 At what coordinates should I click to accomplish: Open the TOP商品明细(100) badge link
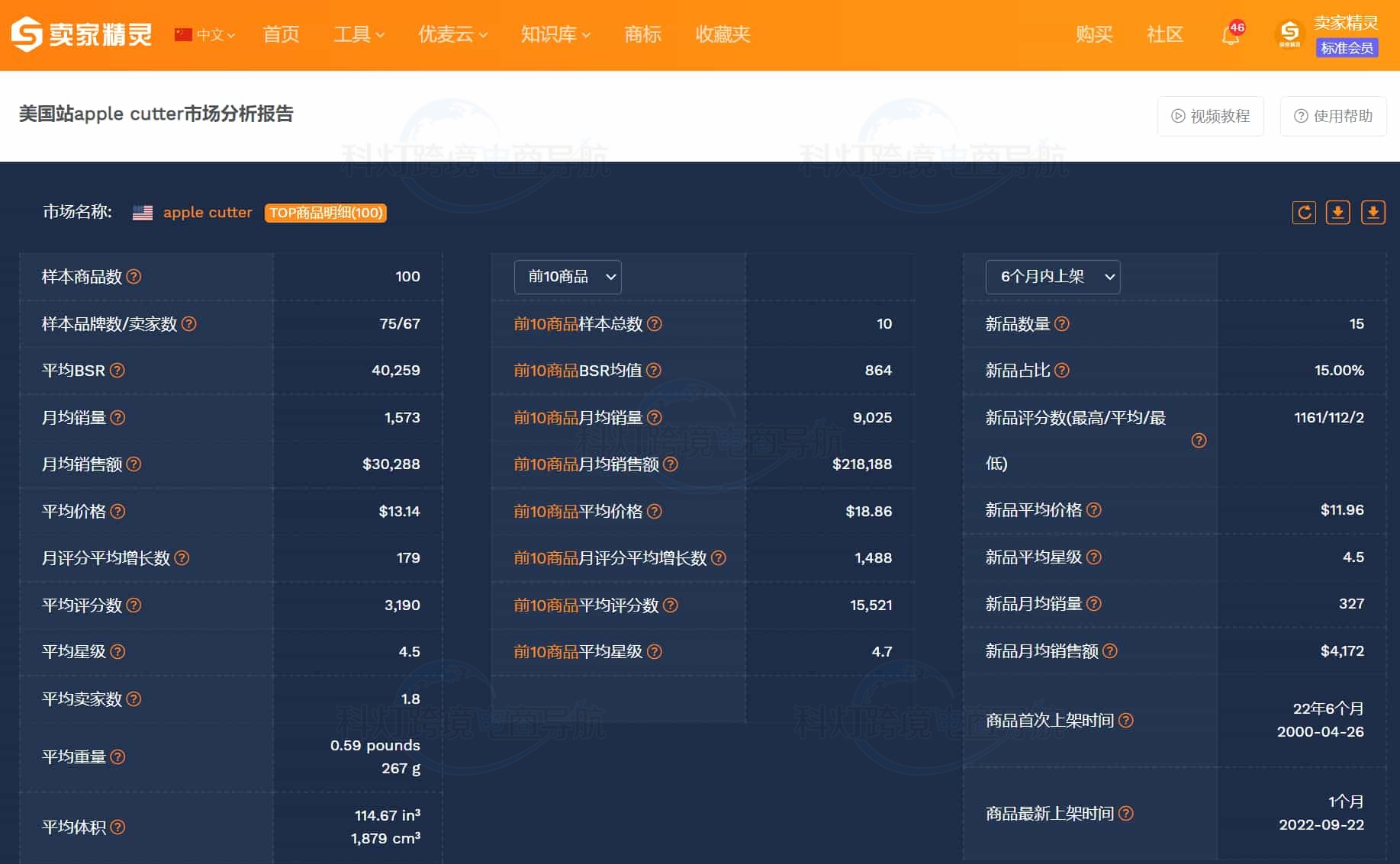(326, 213)
